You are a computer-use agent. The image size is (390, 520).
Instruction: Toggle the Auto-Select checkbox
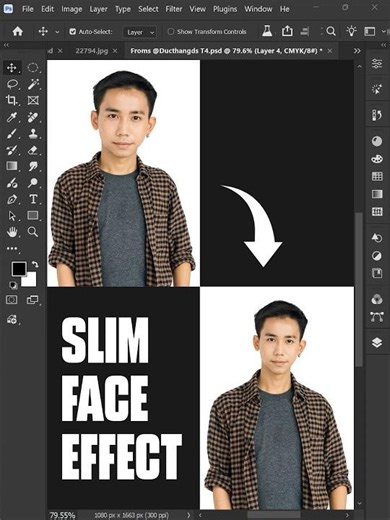72,32
